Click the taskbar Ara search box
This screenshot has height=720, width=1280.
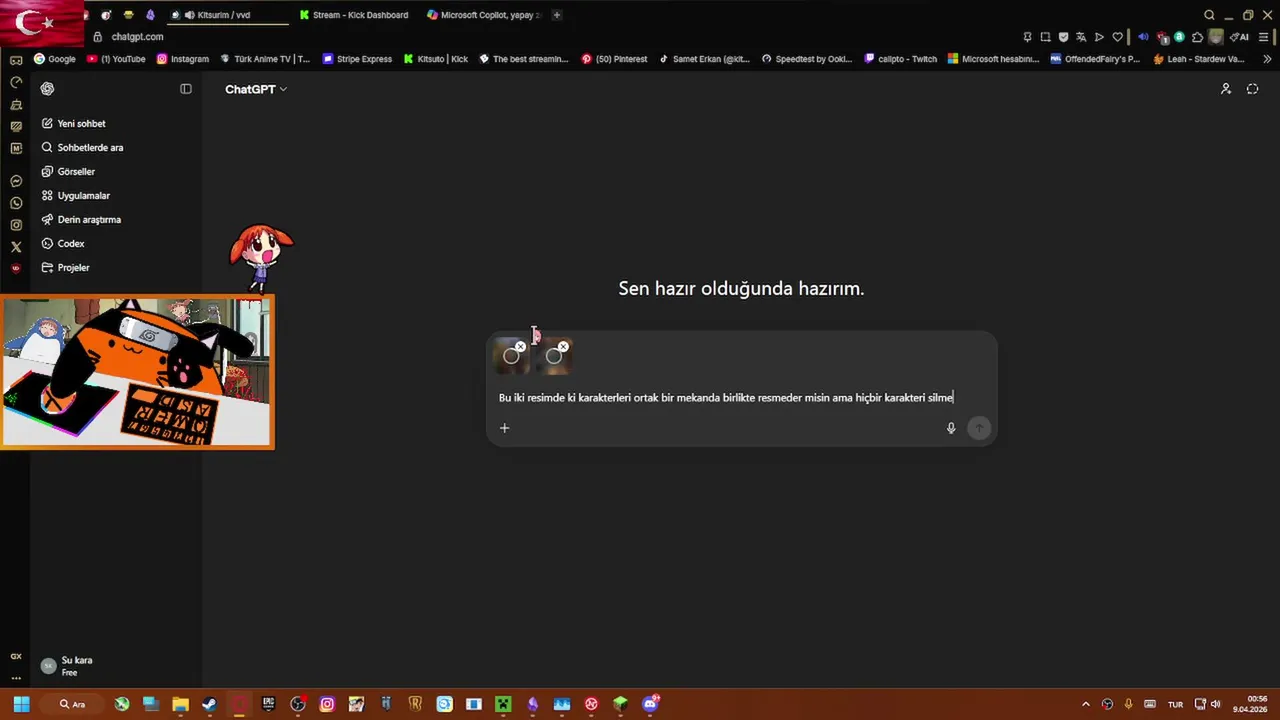[x=73, y=704]
